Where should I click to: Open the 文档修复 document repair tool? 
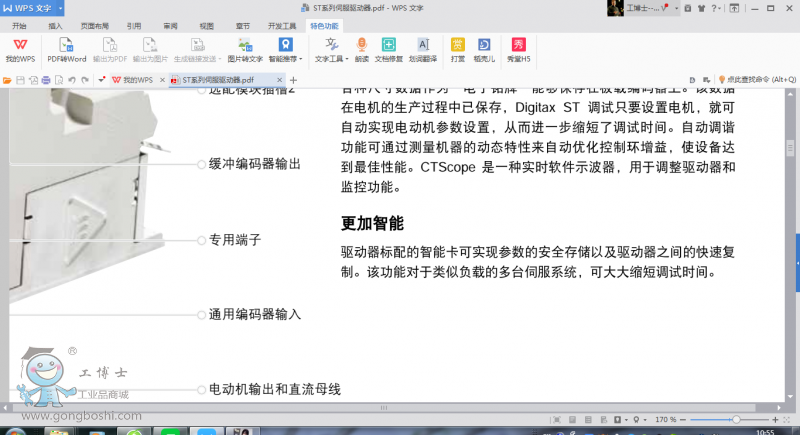(389, 48)
